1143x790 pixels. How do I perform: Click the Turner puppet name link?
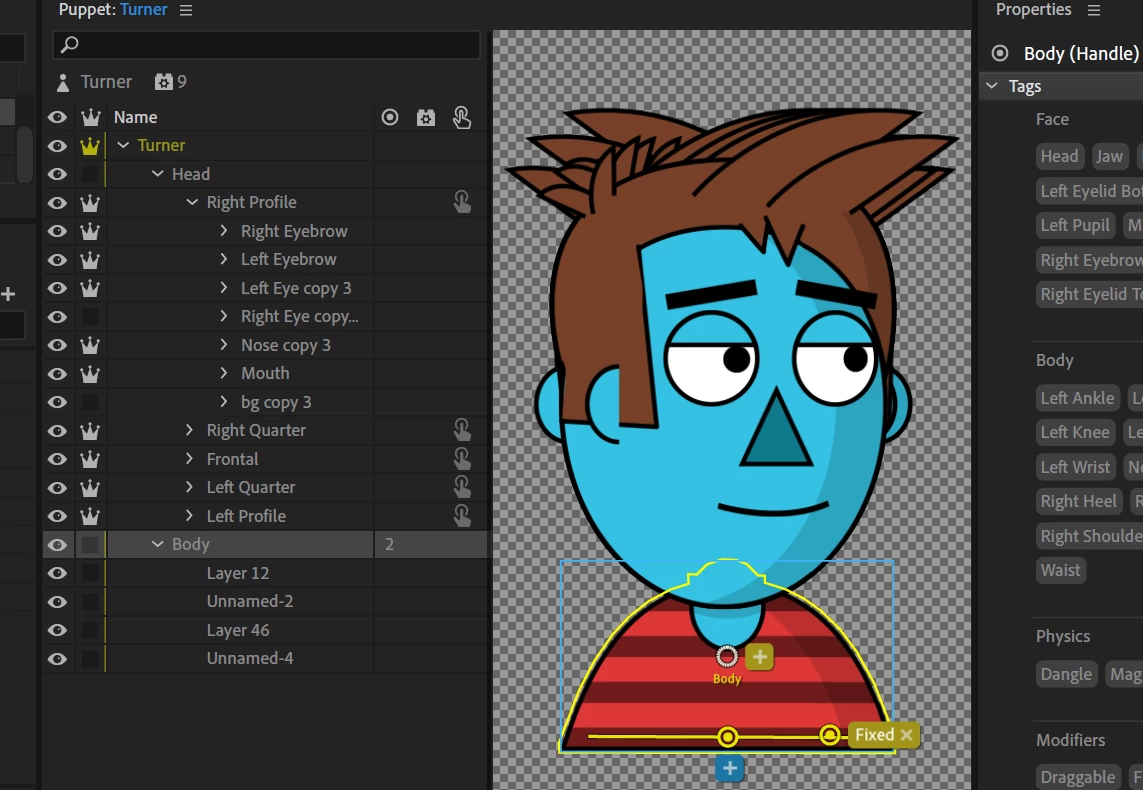click(144, 9)
